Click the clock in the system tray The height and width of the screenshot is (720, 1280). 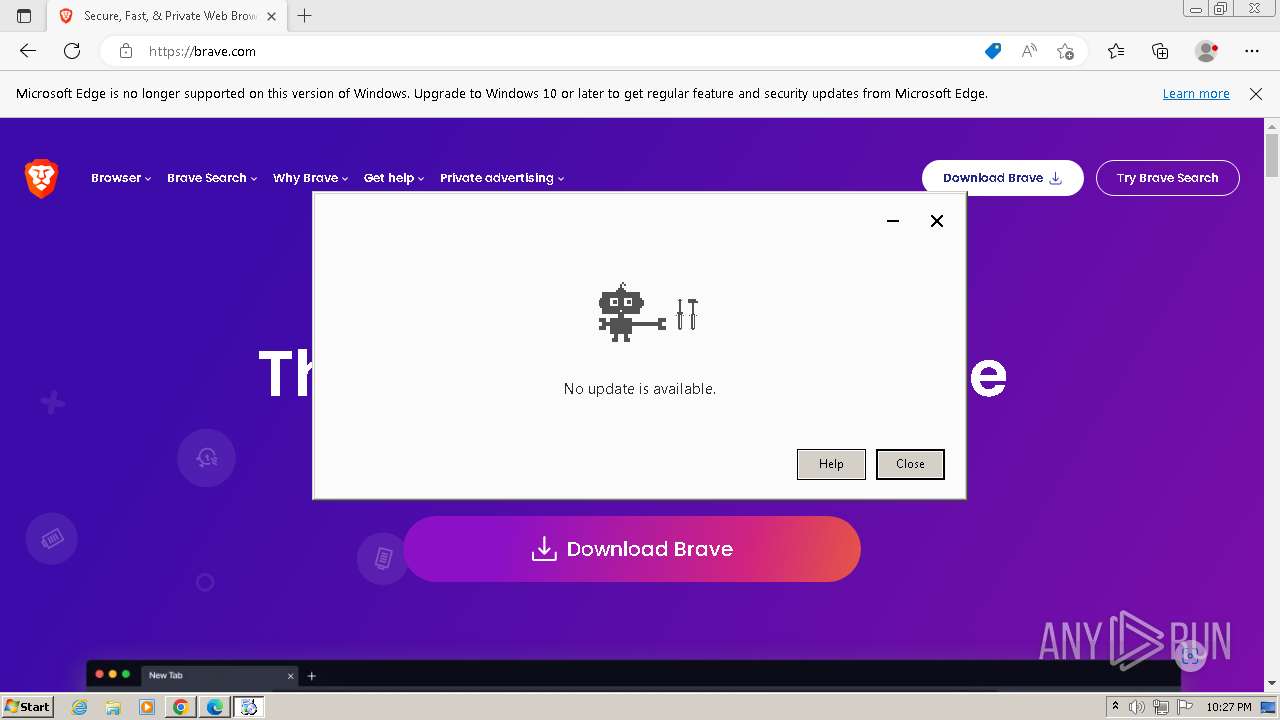click(1229, 707)
